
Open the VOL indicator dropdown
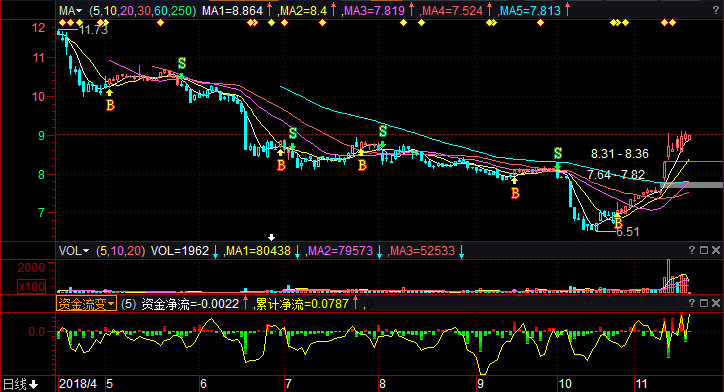(x=73, y=251)
